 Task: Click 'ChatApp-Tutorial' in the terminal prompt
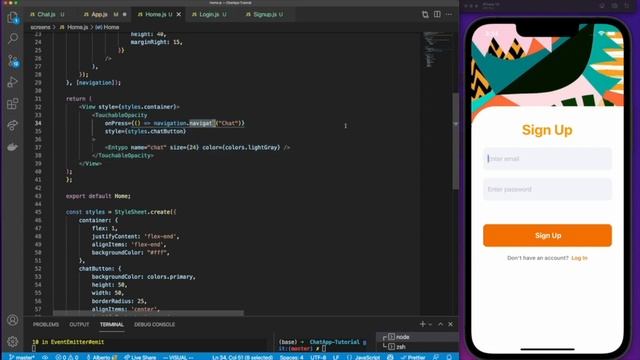[x=334, y=342]
